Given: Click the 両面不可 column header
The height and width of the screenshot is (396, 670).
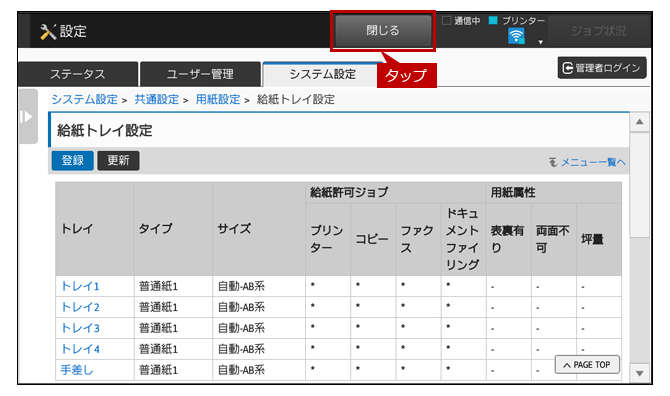Looking at the screenshot, I should point(554,239).
